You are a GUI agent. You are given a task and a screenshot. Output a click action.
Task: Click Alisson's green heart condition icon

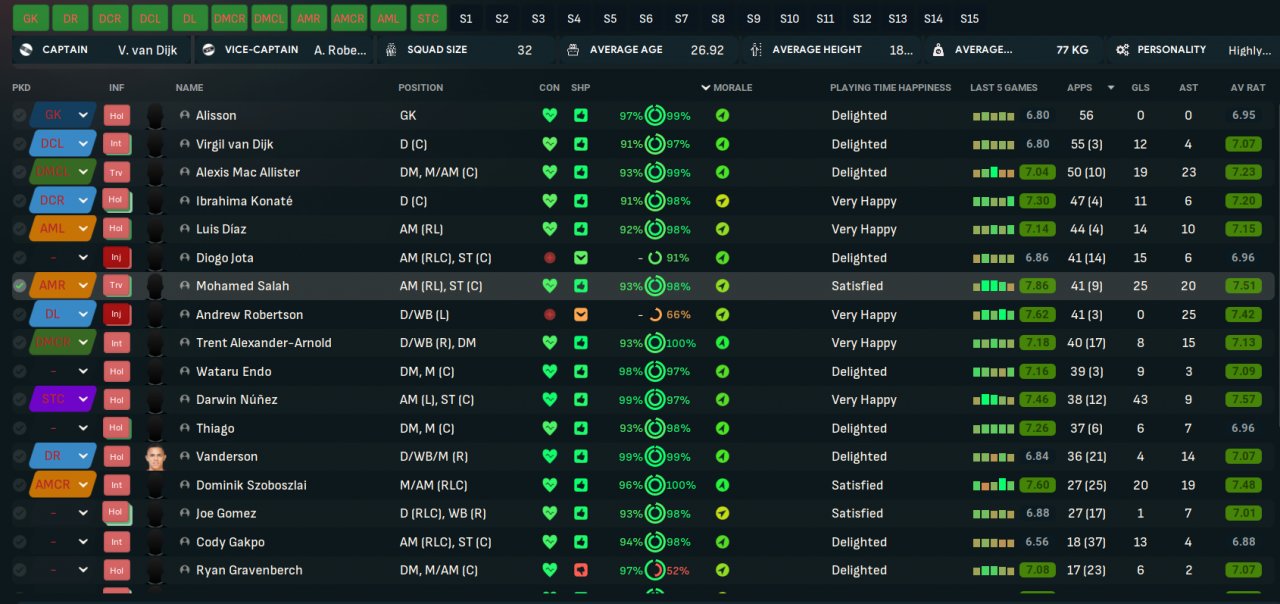[x=549, y=115]
